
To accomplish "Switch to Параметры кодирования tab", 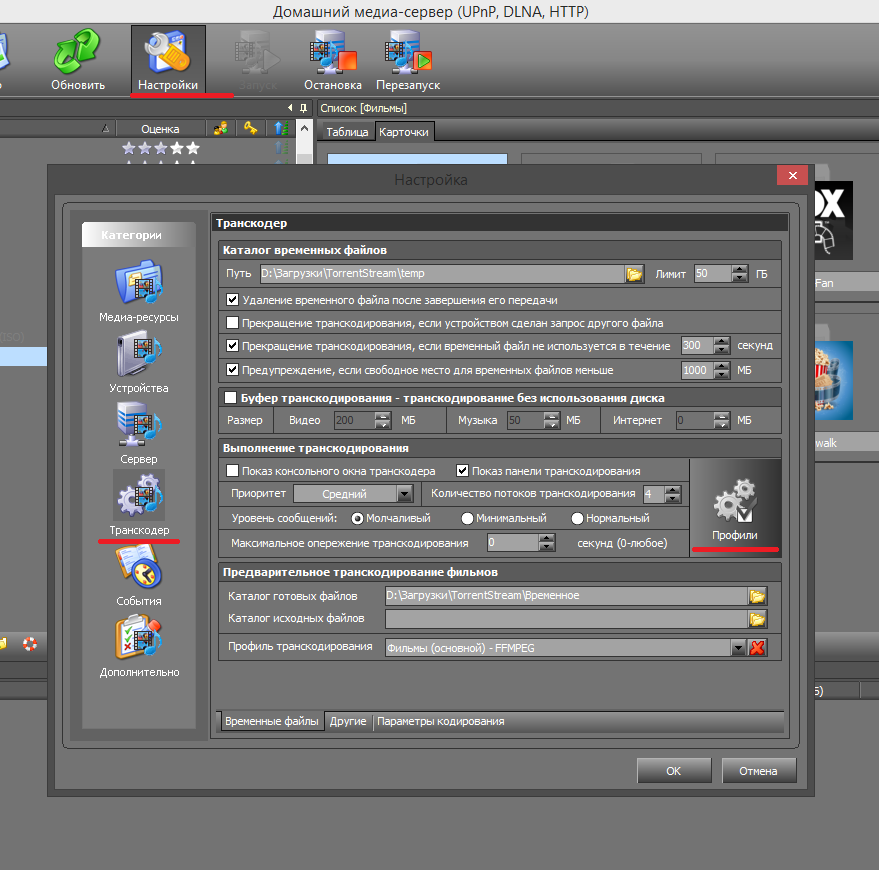I will pos(440,721).
